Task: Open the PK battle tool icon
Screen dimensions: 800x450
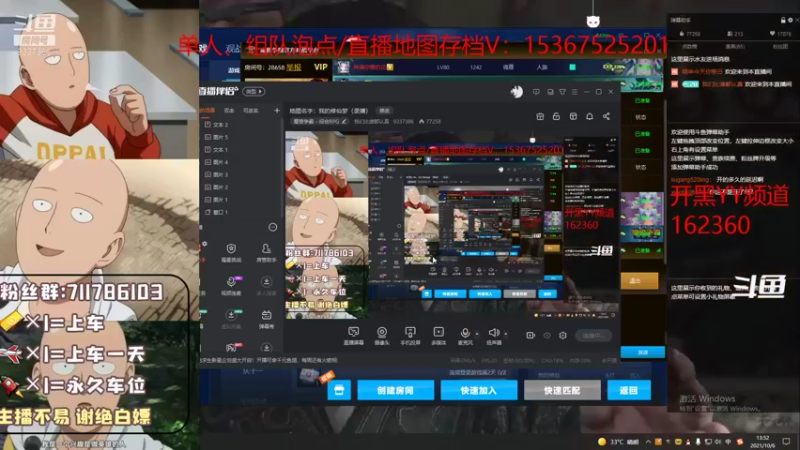Action: 231,347
